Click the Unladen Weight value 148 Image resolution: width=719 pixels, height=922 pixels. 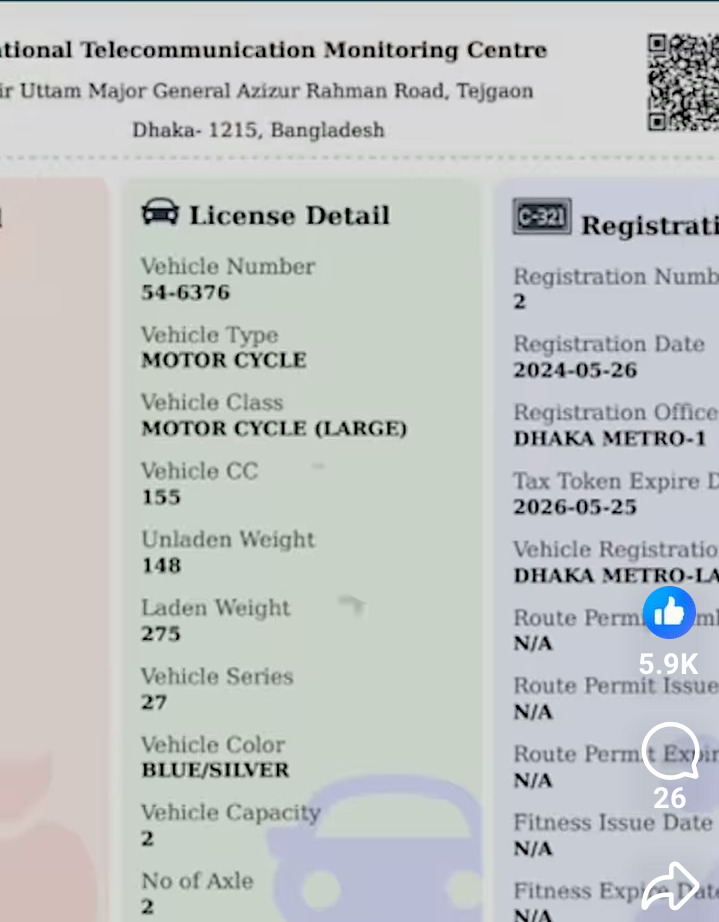[161, 565]
